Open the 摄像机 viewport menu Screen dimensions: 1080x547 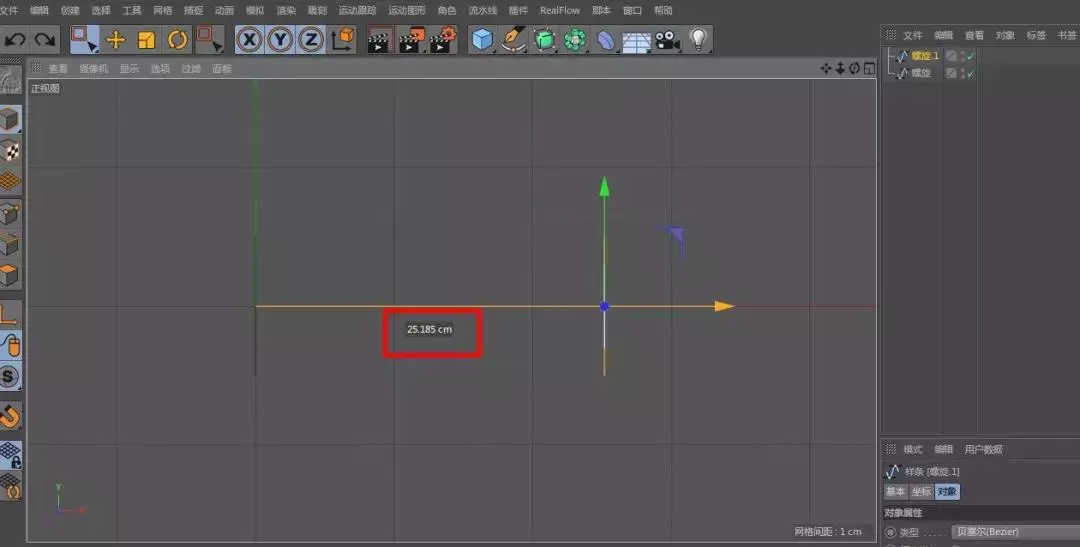(x=93, y=69)
